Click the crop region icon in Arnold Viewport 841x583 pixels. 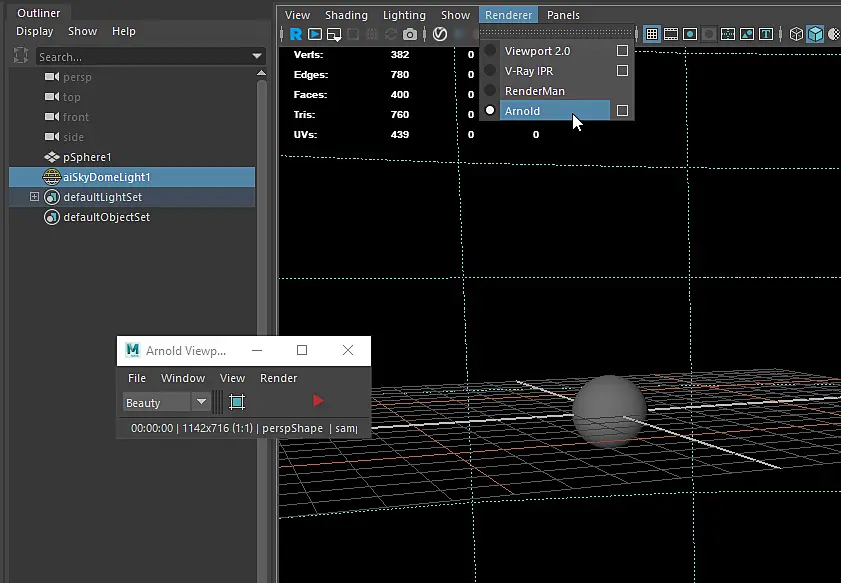click(237, 402)
